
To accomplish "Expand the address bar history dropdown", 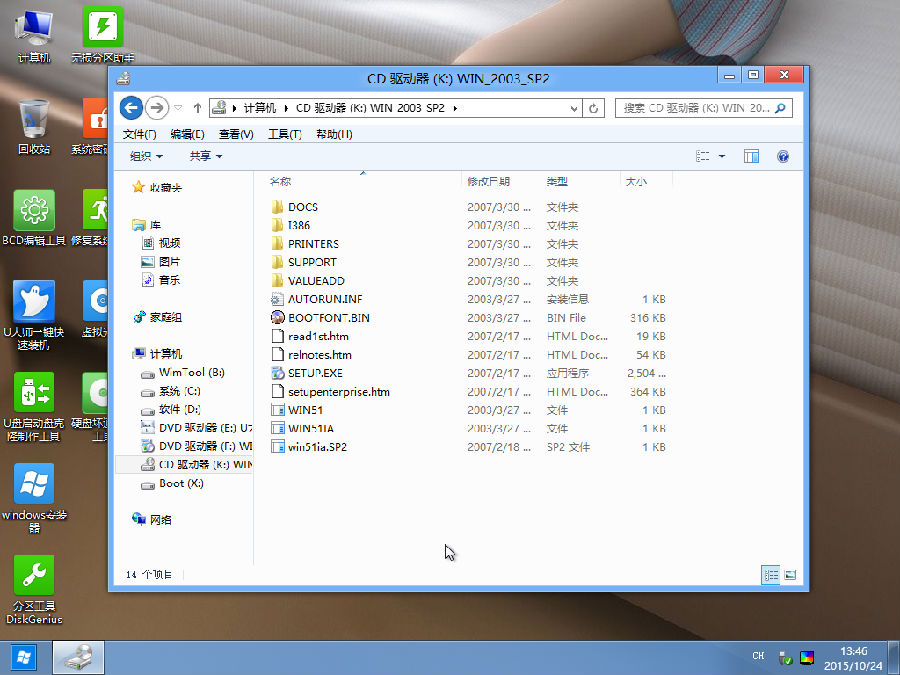I will [573, 108].
